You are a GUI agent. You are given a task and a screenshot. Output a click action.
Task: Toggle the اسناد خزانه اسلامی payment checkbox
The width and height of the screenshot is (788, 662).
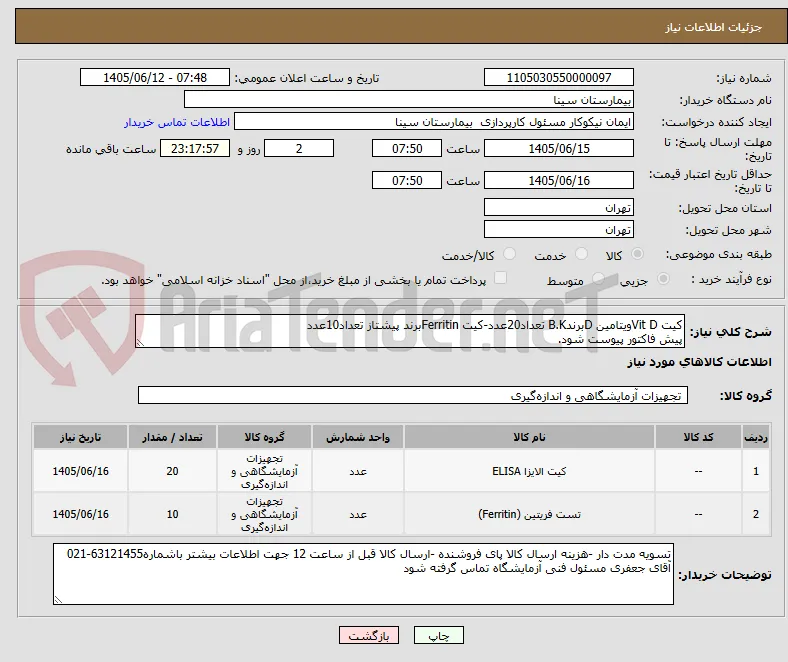tap(500, 278)
